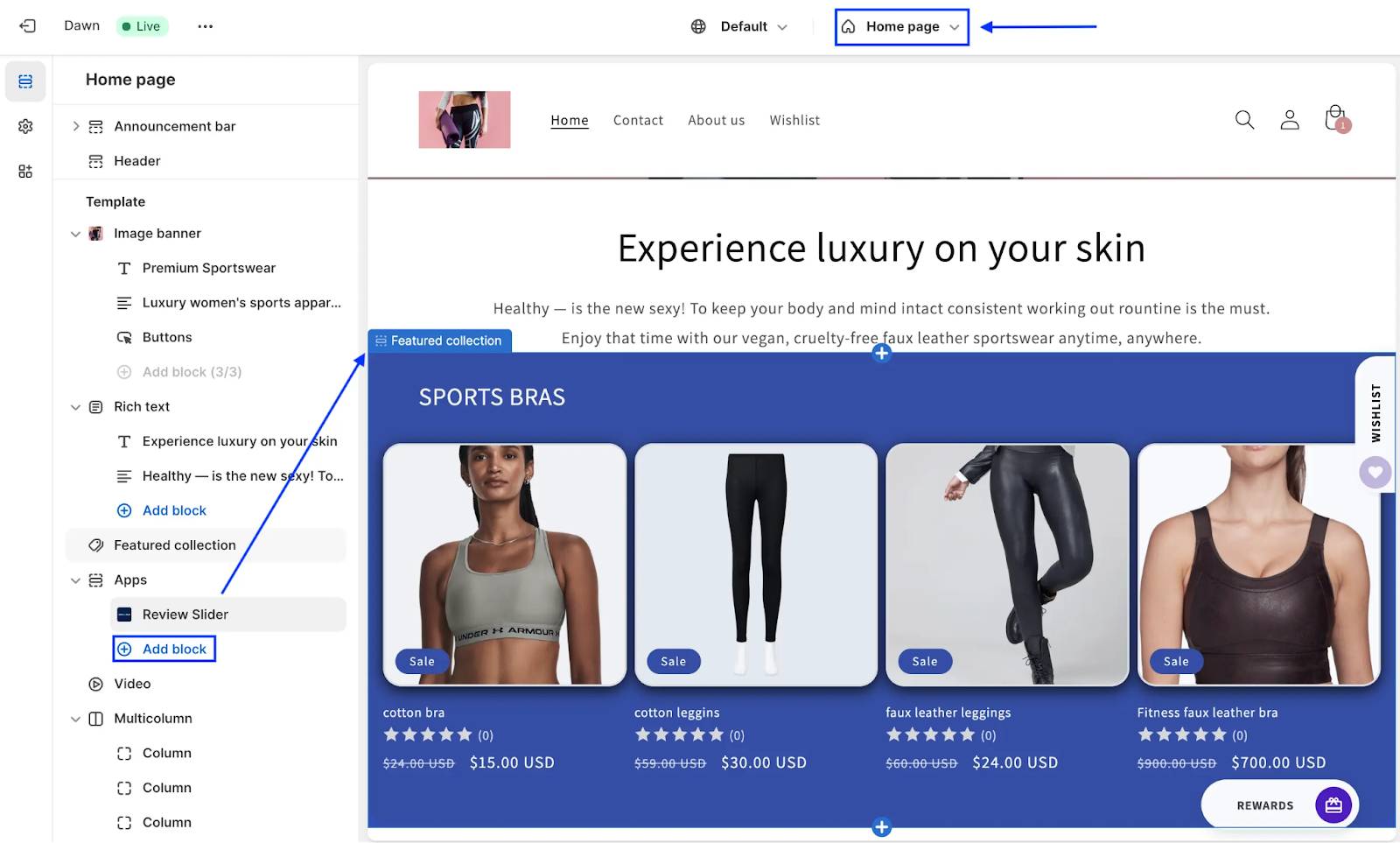Click the Image banner section thumbnail icon
1400x843 pixels.
point(94,233)
